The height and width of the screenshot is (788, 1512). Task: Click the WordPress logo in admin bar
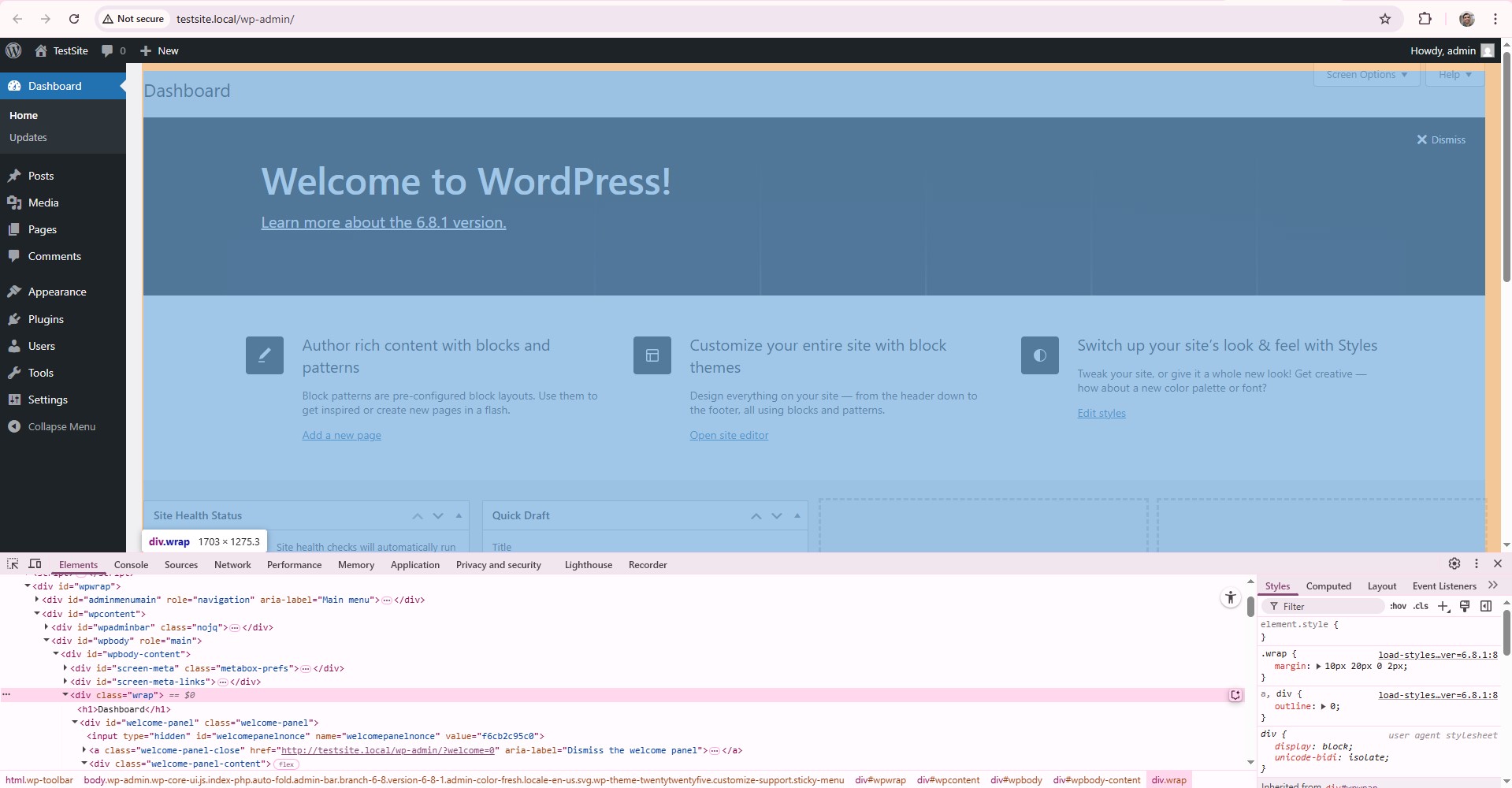(x=13, y=50)
